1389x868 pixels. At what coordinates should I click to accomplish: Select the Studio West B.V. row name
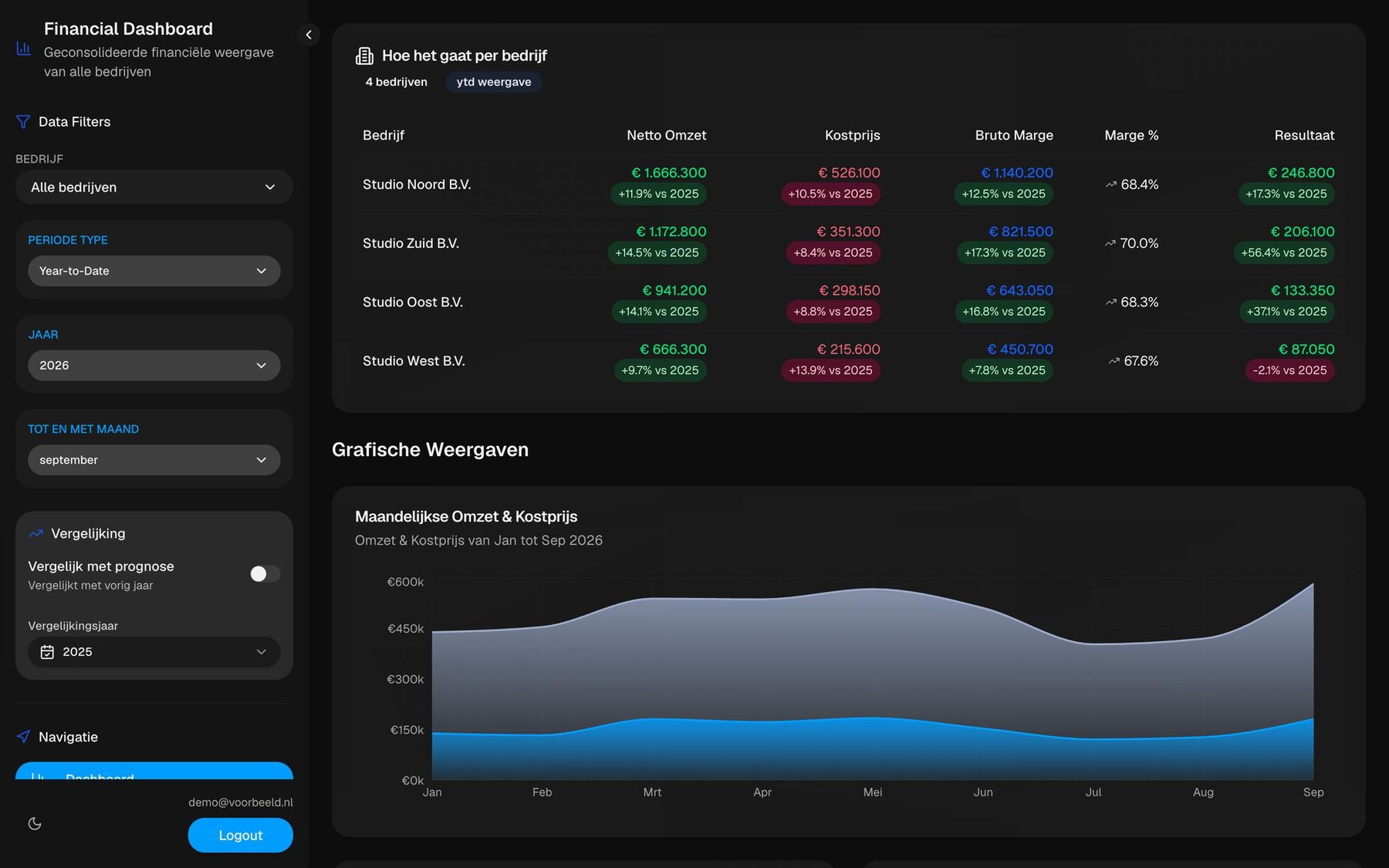414,361
